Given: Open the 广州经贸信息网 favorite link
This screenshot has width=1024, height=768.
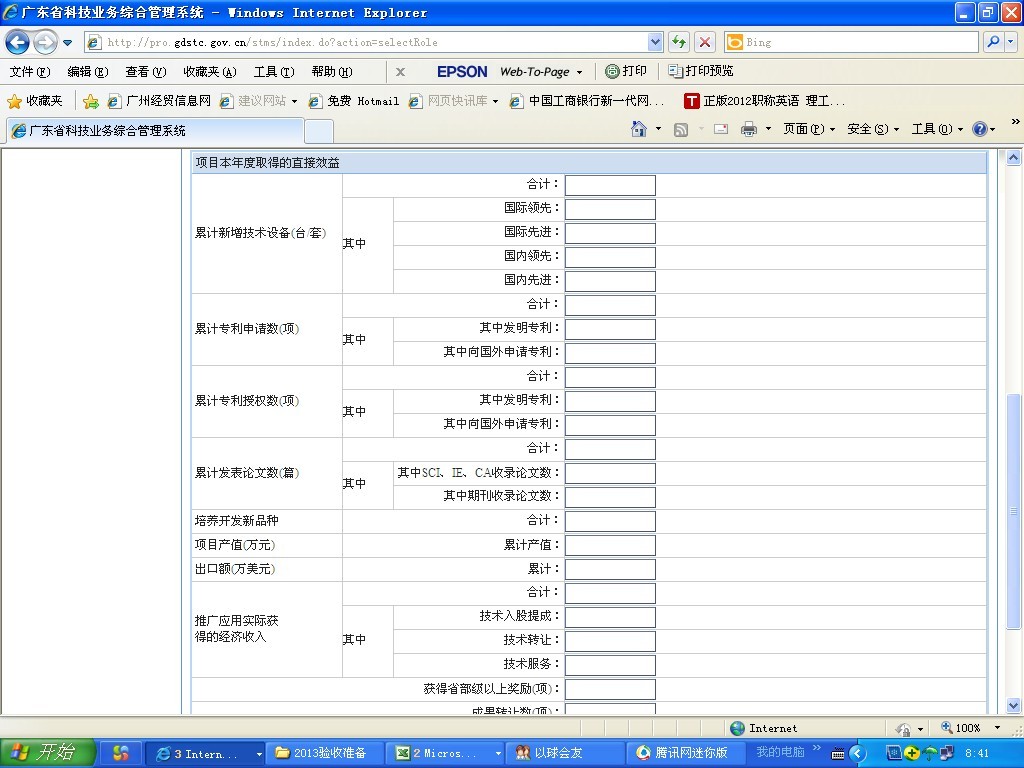Looking at the screenshot, I should pos(159,101).
